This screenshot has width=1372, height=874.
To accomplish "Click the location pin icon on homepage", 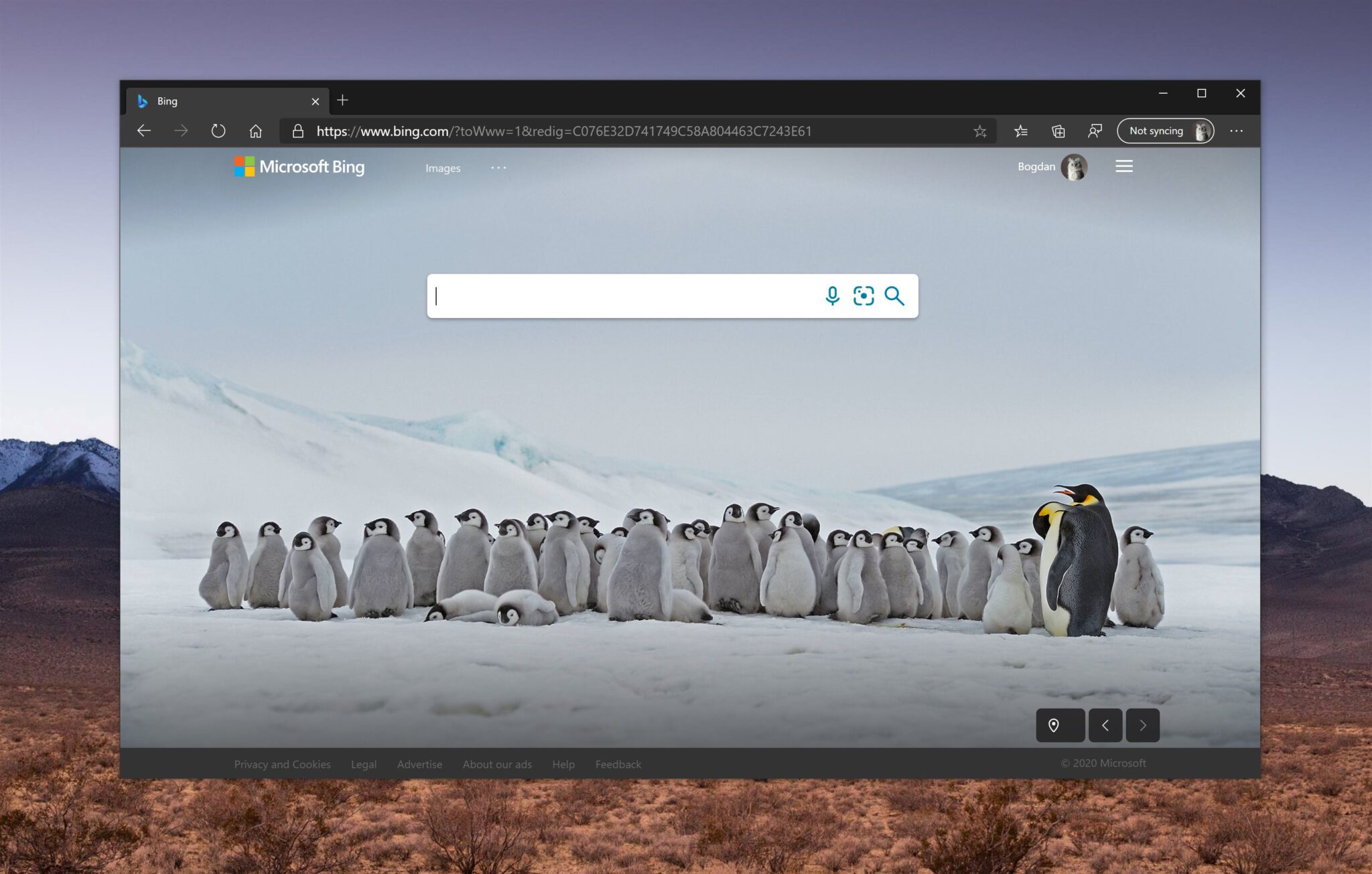I will 1055,725.
